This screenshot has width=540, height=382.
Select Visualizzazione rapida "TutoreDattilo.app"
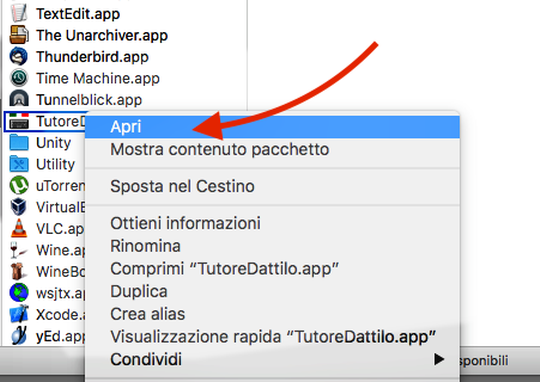click(x=272, y=337)
